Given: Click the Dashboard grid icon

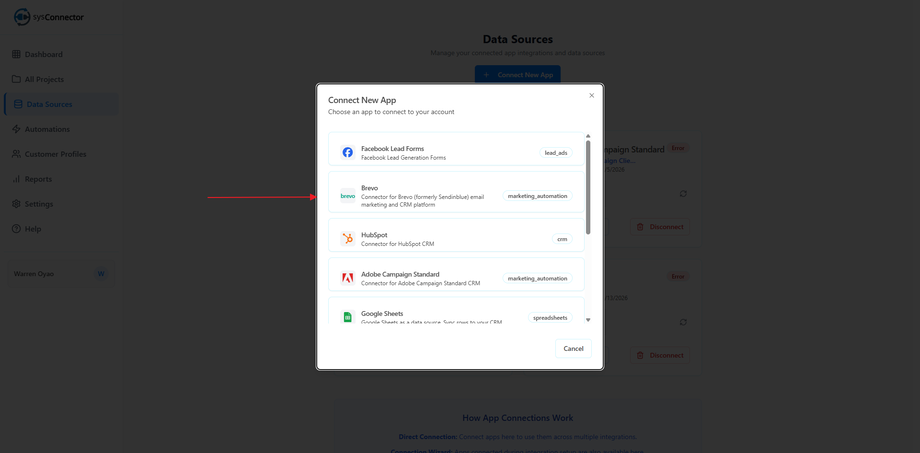Looking at the screenshot, I should [x=16, y=54].
